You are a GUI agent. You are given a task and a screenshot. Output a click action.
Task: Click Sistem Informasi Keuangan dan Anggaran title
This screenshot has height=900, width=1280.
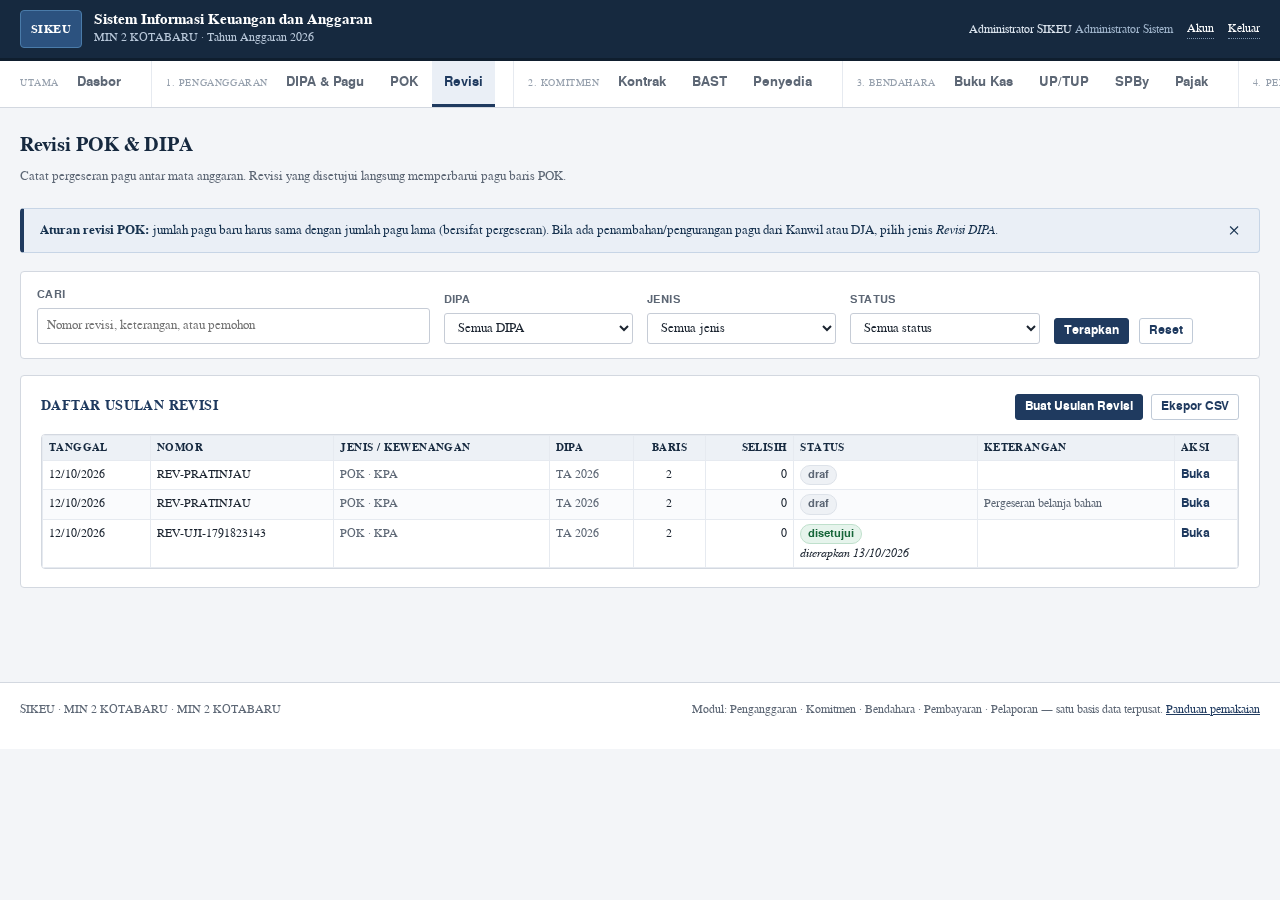pyautogui.click(x=233, y=19)
